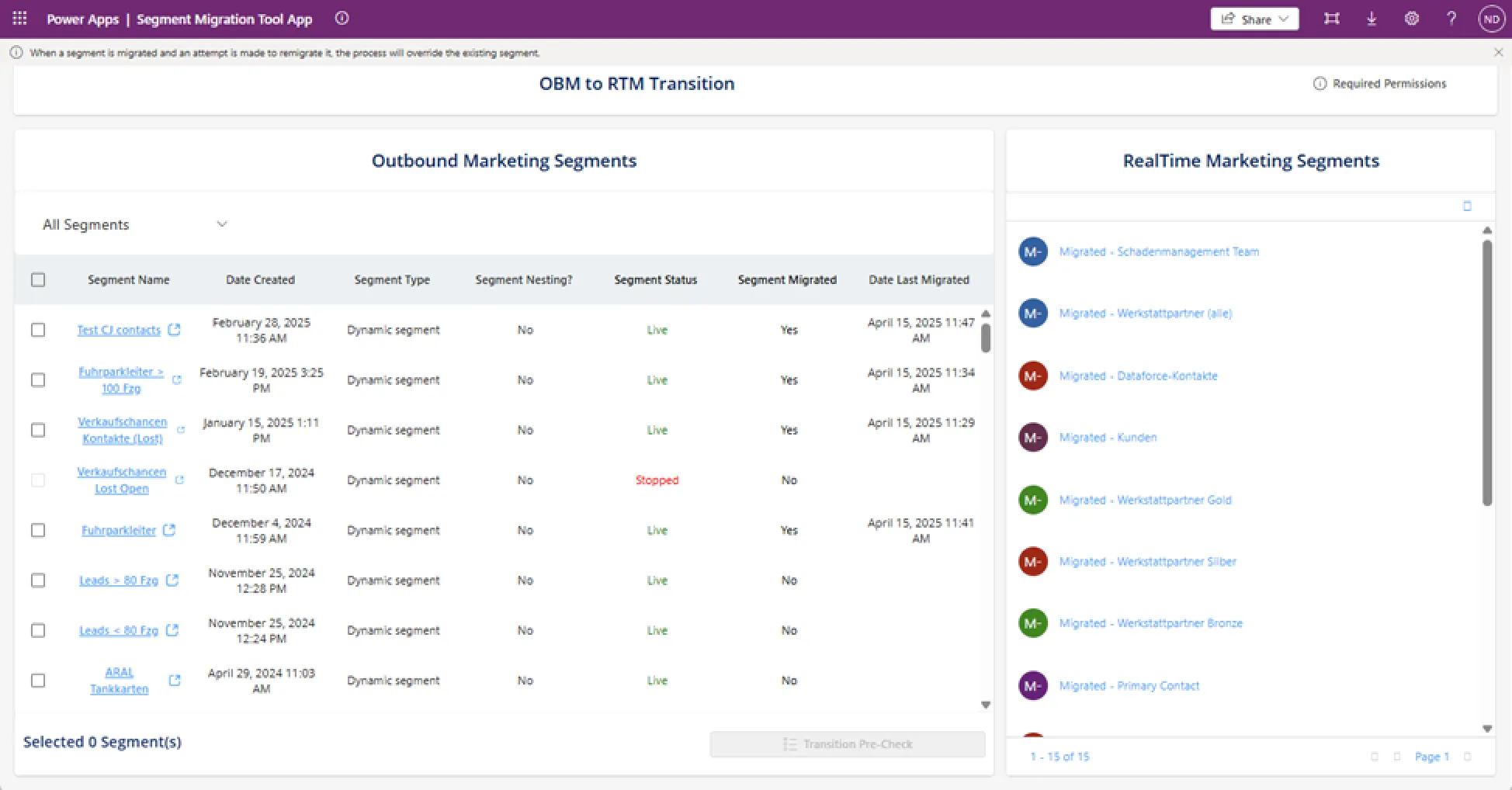Open the app launcher waffle menu
The width and height of the screenshot is (1512, 790).
(19, 19)
